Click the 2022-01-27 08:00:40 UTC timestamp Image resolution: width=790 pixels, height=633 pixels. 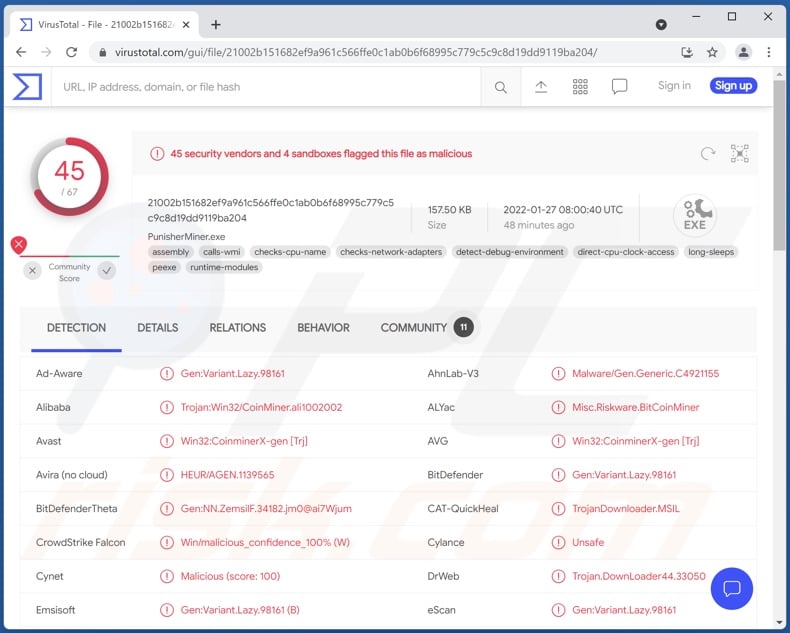[x=563, y=210]
